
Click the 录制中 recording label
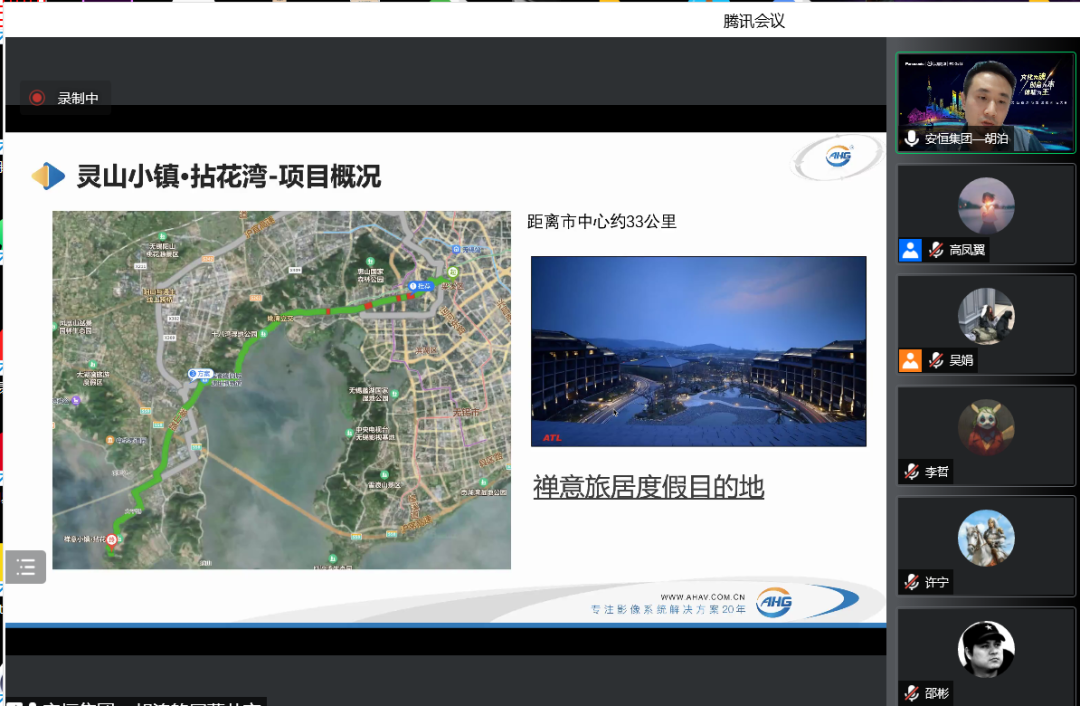pos(78,98)
